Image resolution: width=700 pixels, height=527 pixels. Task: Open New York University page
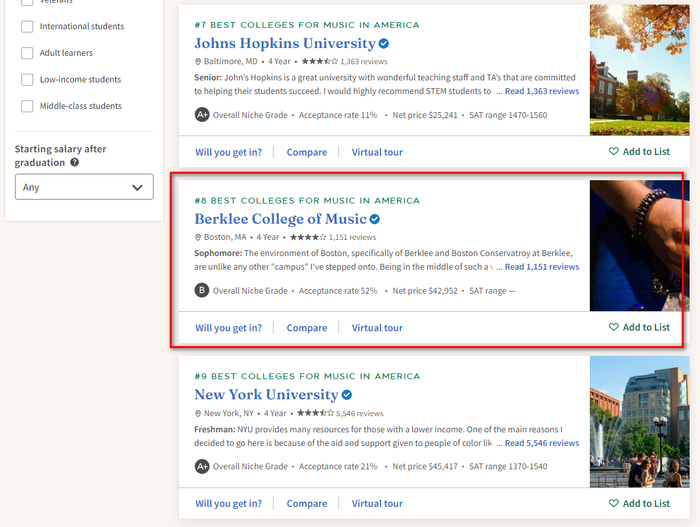click(x=267, y=394)
